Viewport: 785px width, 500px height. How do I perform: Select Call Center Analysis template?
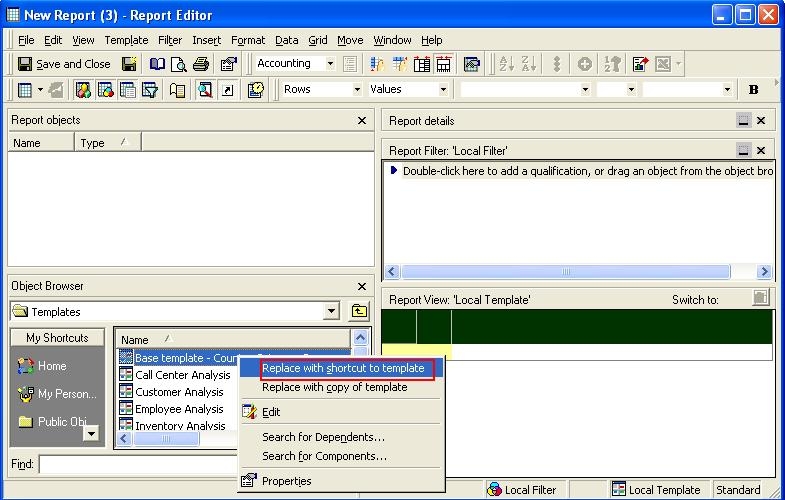[168, 375]
